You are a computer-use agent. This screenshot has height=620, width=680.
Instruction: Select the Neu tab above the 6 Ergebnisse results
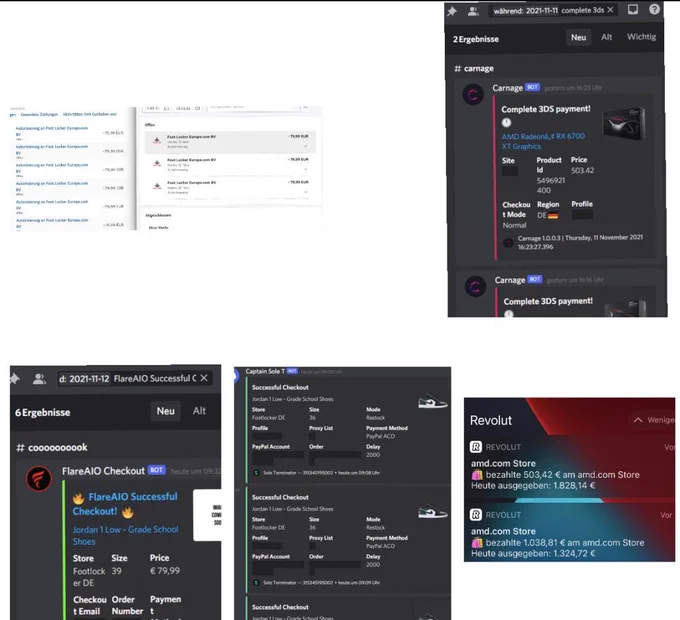pyautogui.click(x=166, y=411)
